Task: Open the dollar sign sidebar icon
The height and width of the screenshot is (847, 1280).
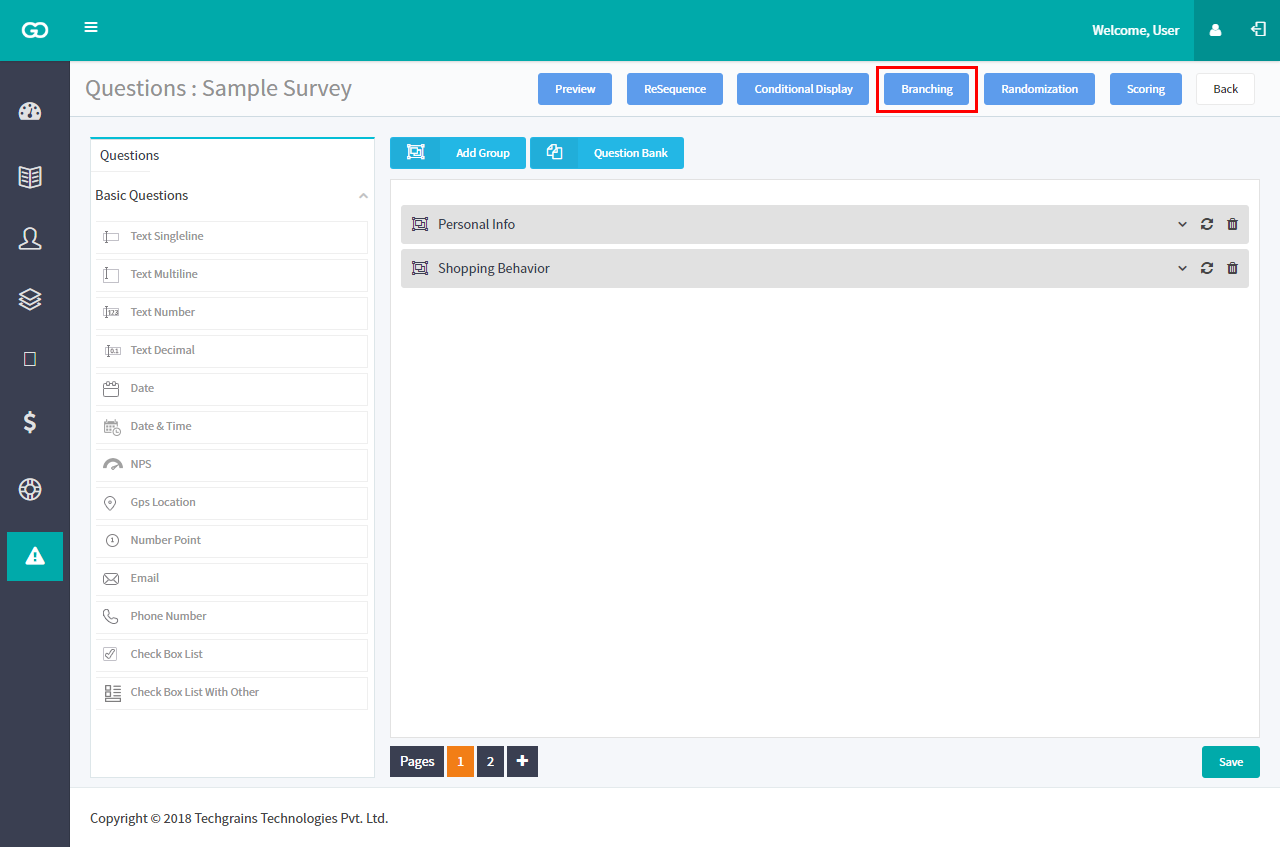Action: click(30, 422)
